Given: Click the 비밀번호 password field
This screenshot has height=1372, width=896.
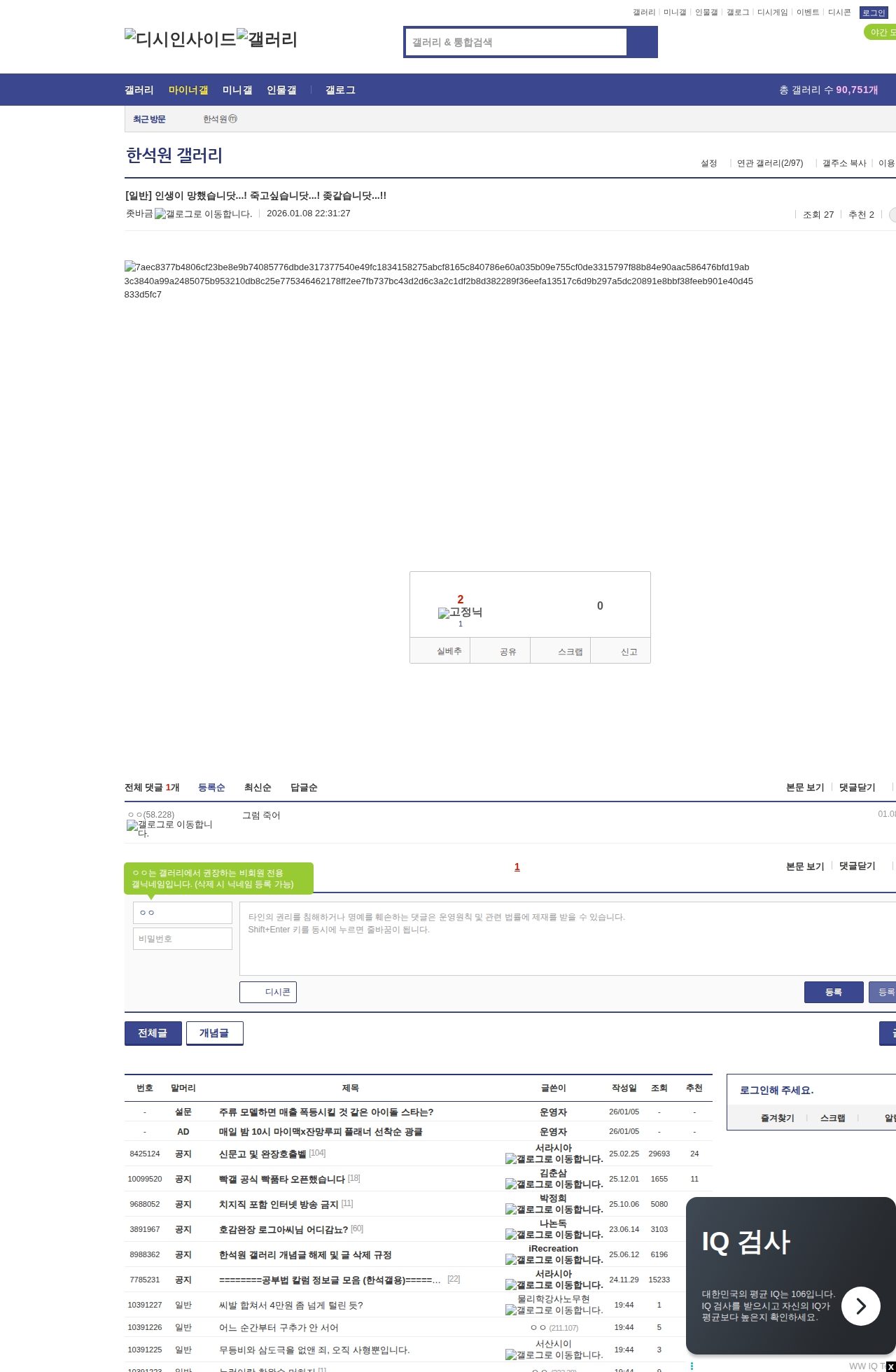Looking at the screenshot, I should (183, 939).
